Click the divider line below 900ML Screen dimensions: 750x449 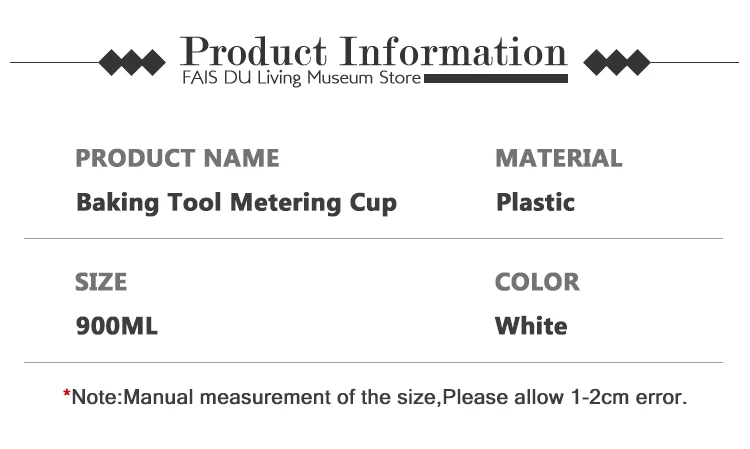click(373, 362)
